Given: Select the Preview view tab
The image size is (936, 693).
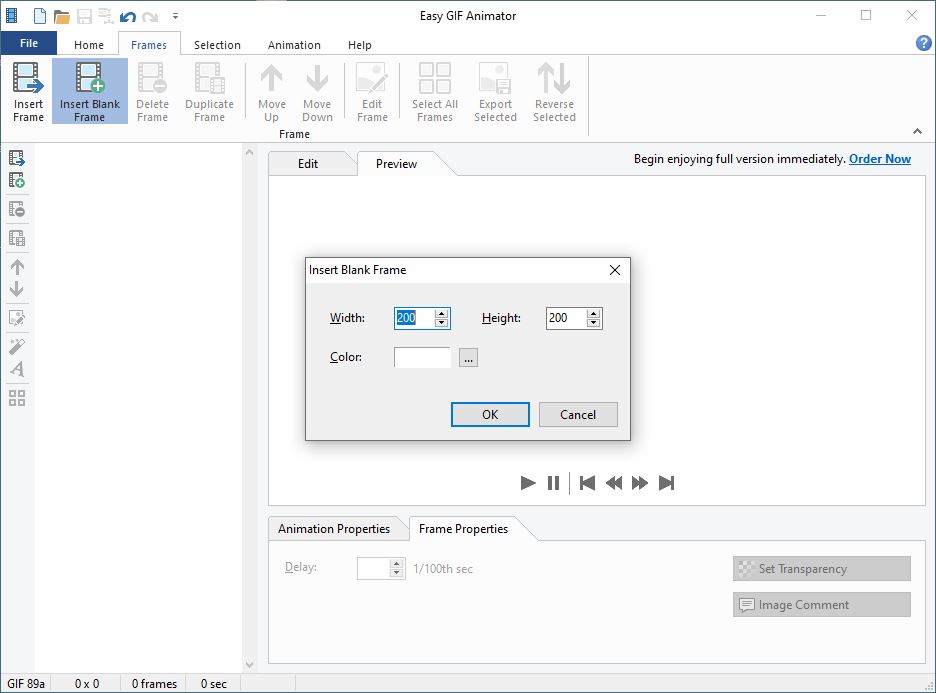Looking at the screenshot, I should point(396,164).
